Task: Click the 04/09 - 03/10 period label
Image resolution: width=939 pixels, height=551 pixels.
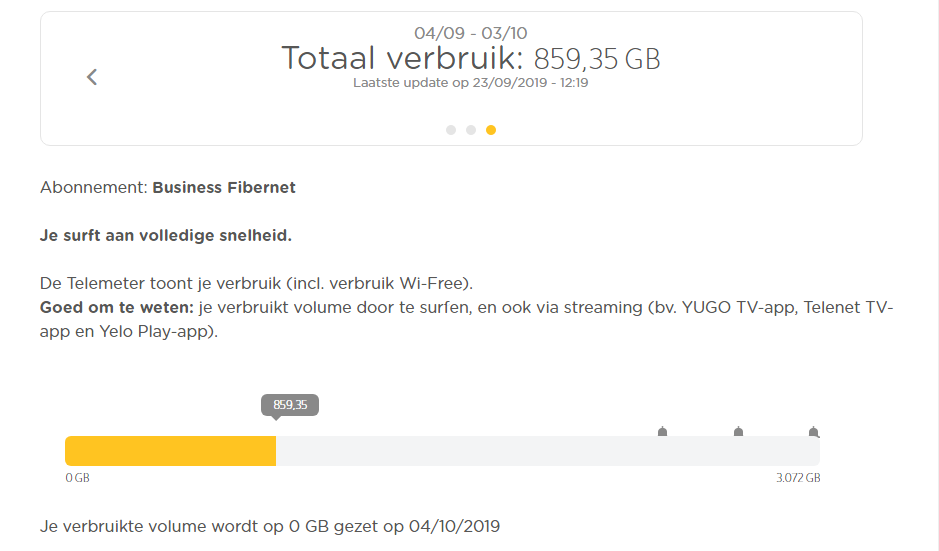Action: tap(470, 33)
